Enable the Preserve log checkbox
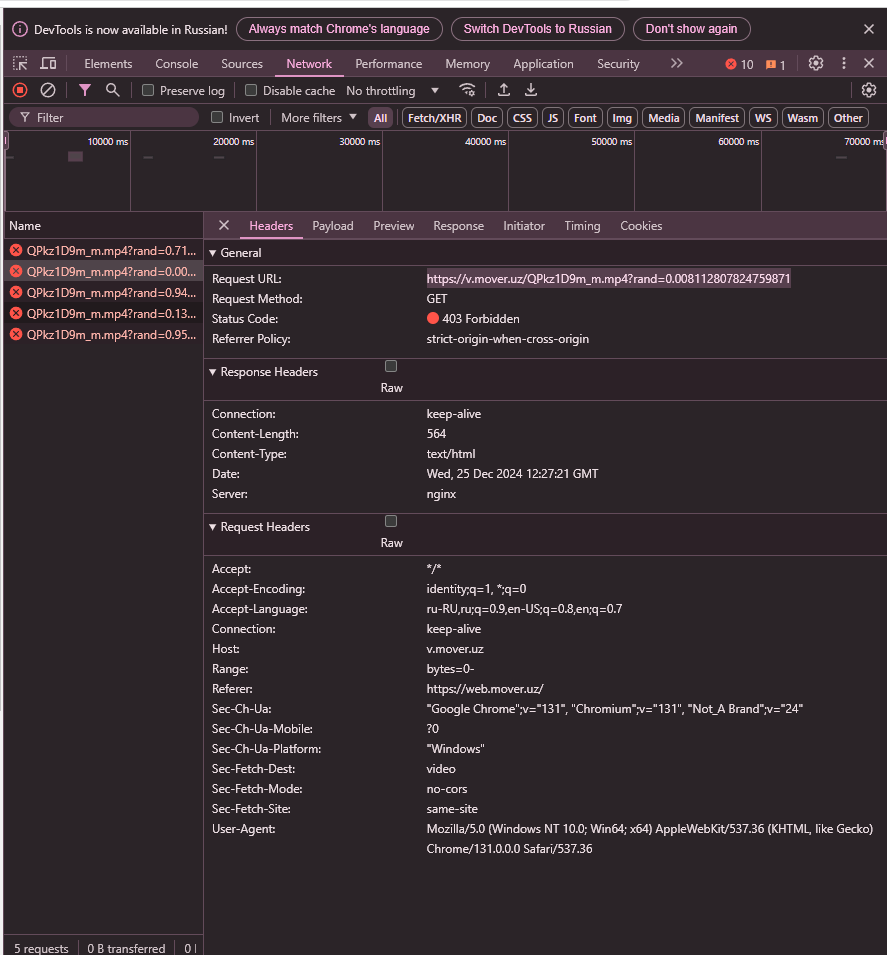Screen dimensions: 887x955 click(x=147, y=90)
